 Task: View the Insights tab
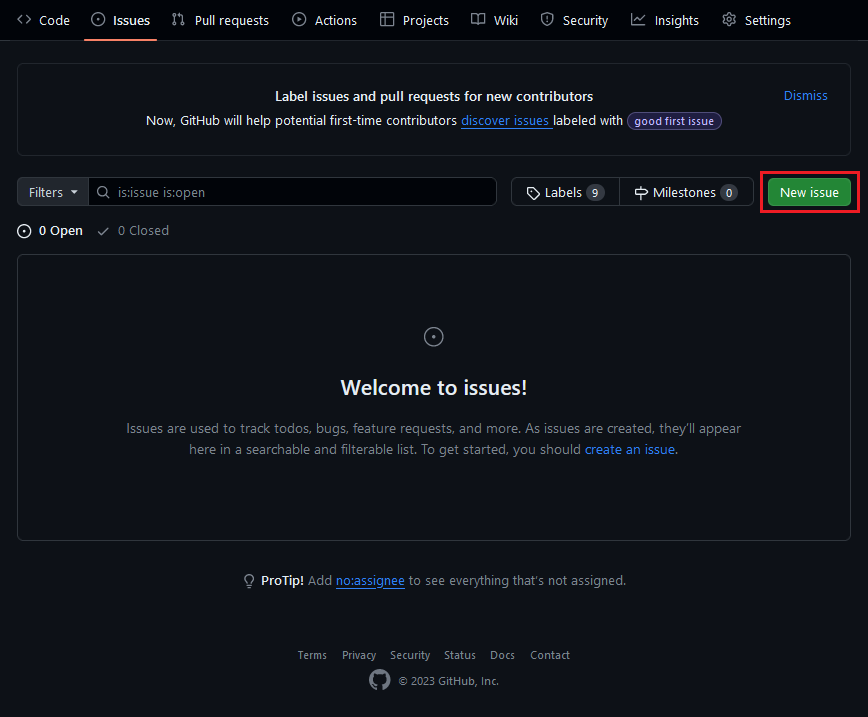[x=665, y=20]
